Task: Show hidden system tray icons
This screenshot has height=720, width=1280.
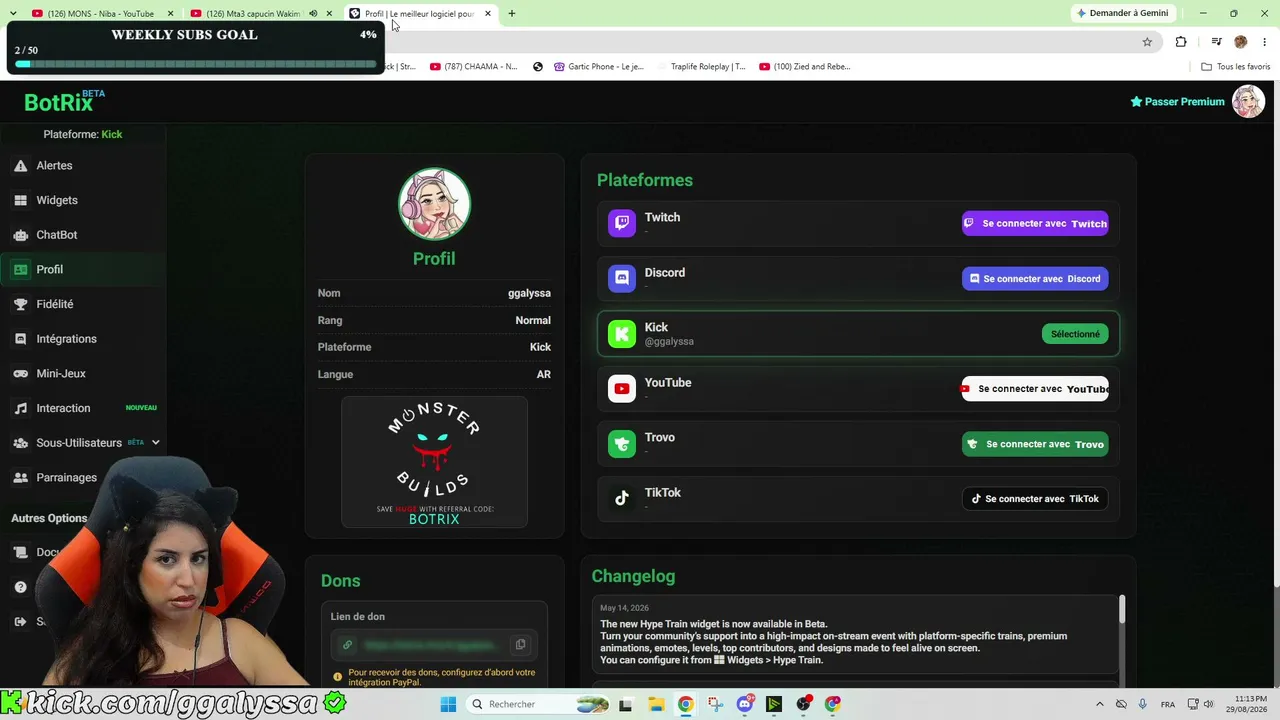Action: 1100,704
